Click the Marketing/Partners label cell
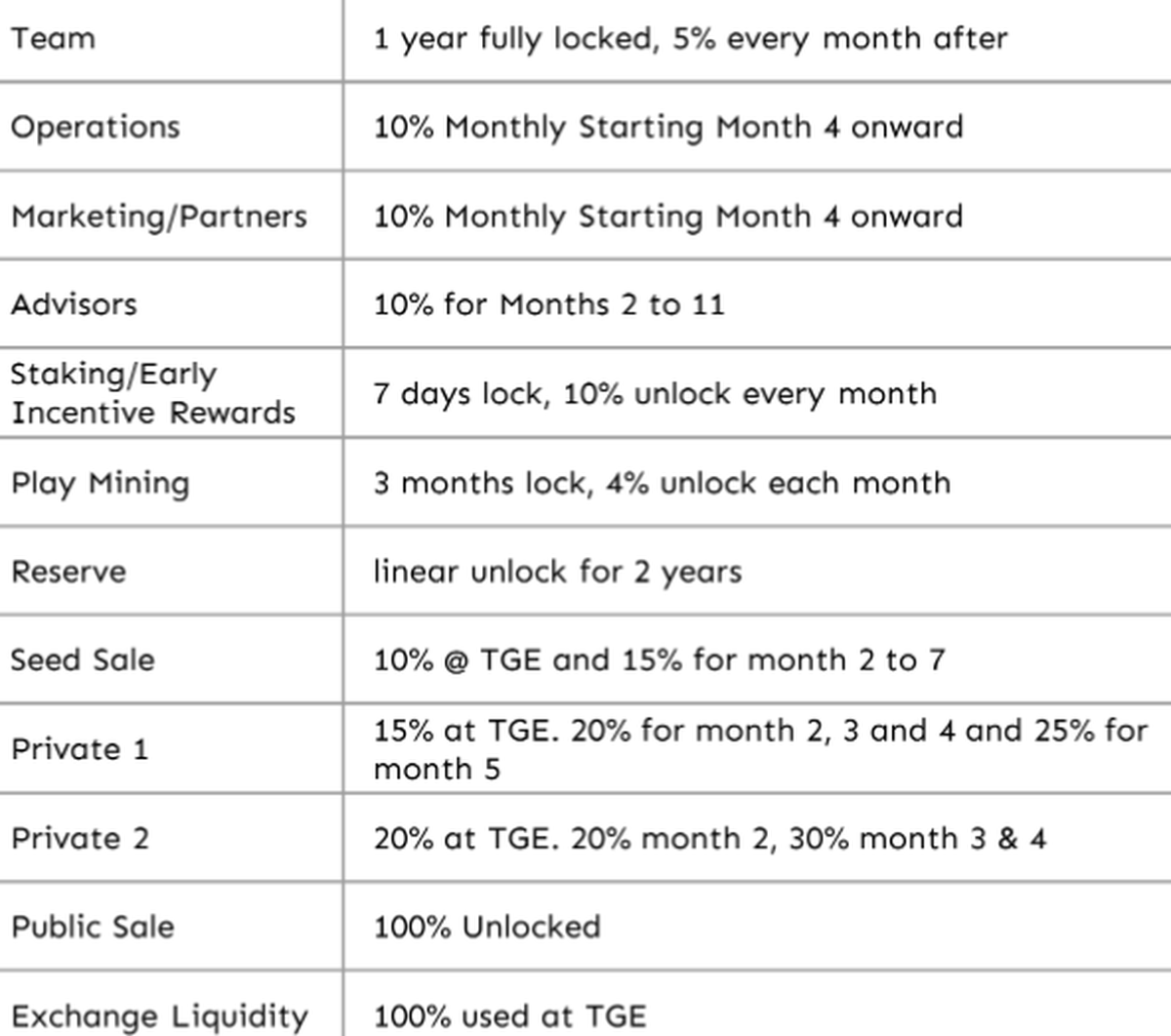Image resolution: width=1171 pixels, height=1036 pixels. [x=159, y=216]
